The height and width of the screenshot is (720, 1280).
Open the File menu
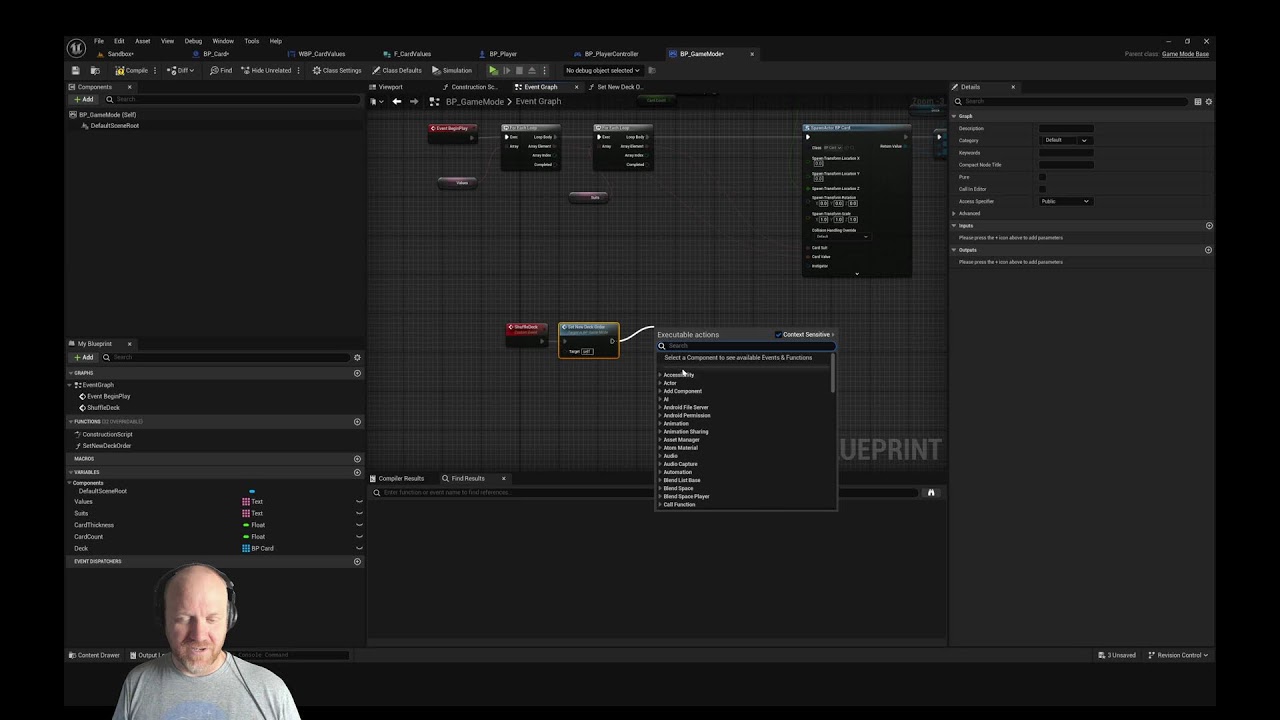click(x=99, y=41)
